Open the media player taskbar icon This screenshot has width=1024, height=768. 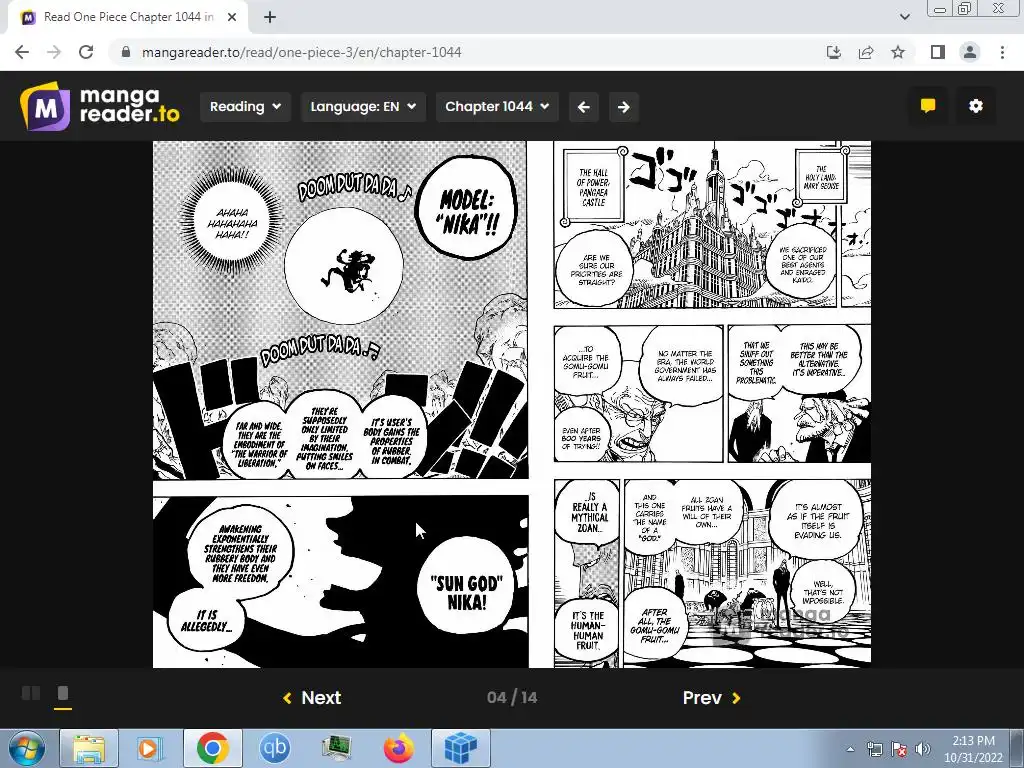(150, 748)
